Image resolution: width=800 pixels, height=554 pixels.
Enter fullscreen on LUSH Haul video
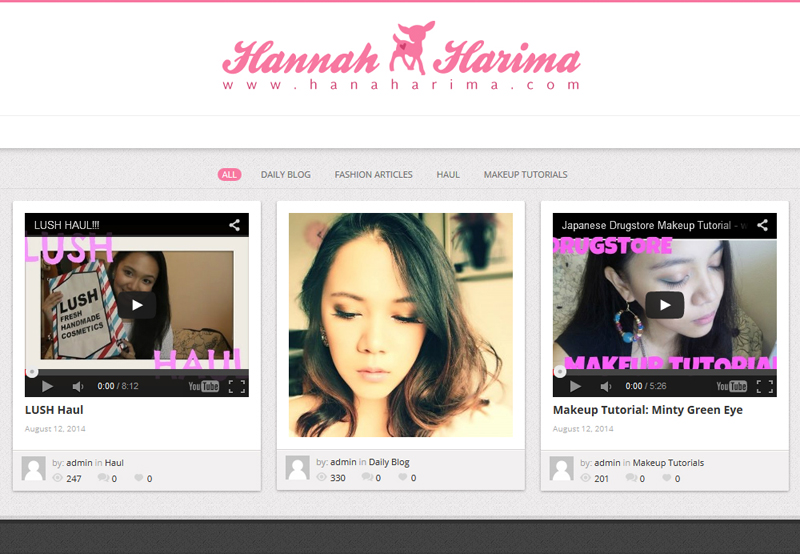pos(237,386)
